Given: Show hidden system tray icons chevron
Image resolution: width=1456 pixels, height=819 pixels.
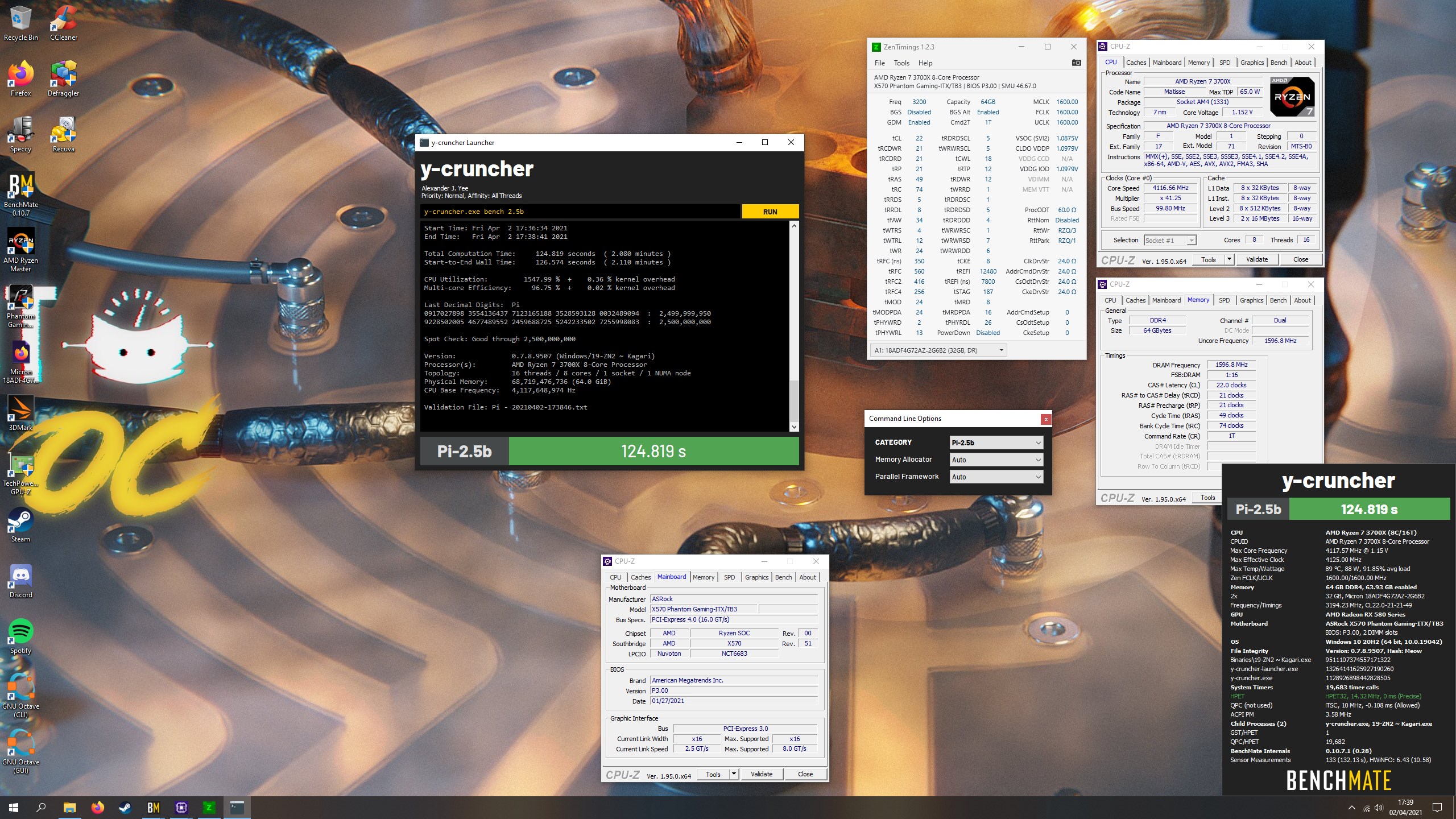Looking at the screenshot, I should (x=1351, y=808).
